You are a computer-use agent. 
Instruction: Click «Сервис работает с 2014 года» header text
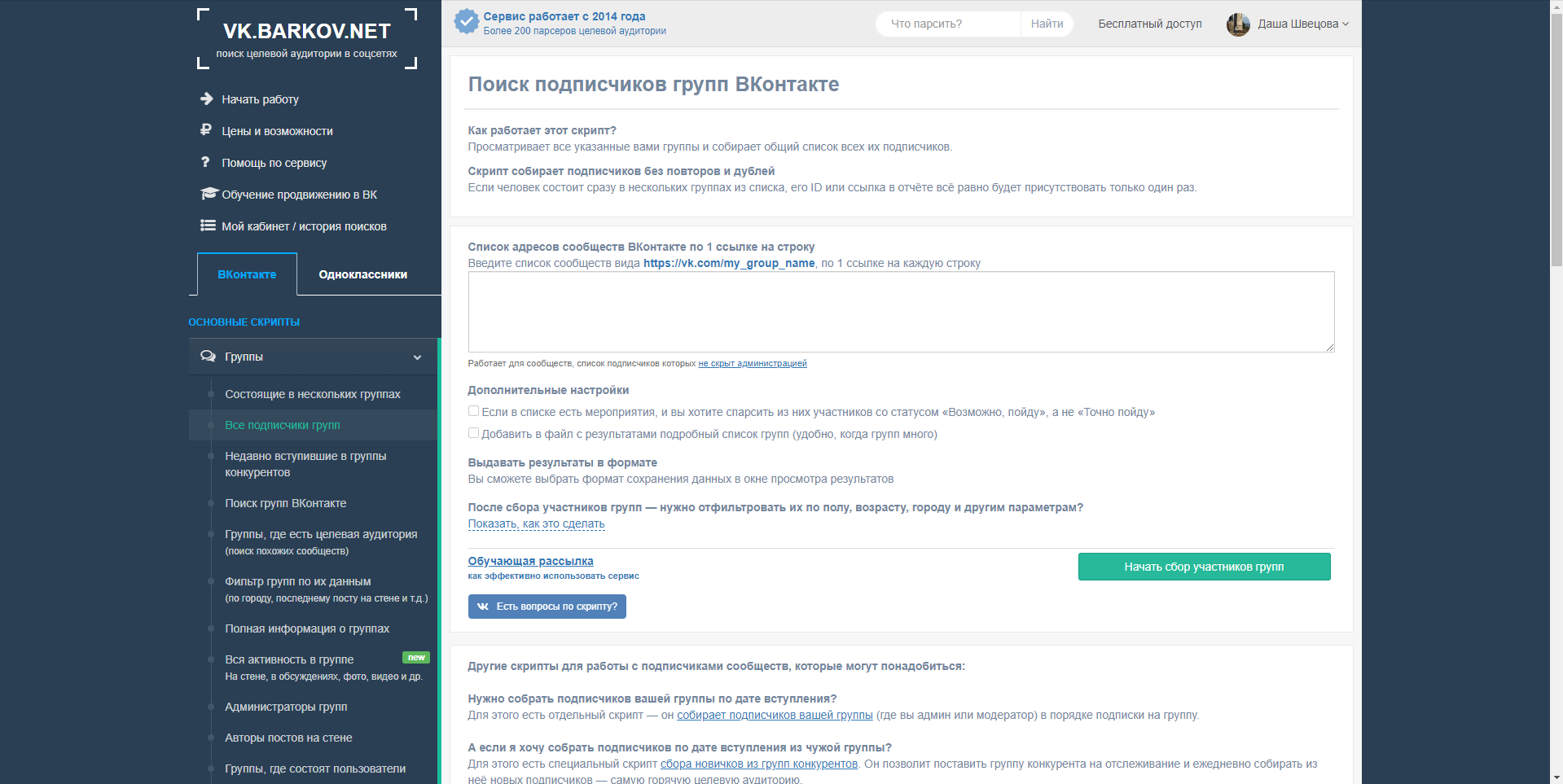coord(564,16)
